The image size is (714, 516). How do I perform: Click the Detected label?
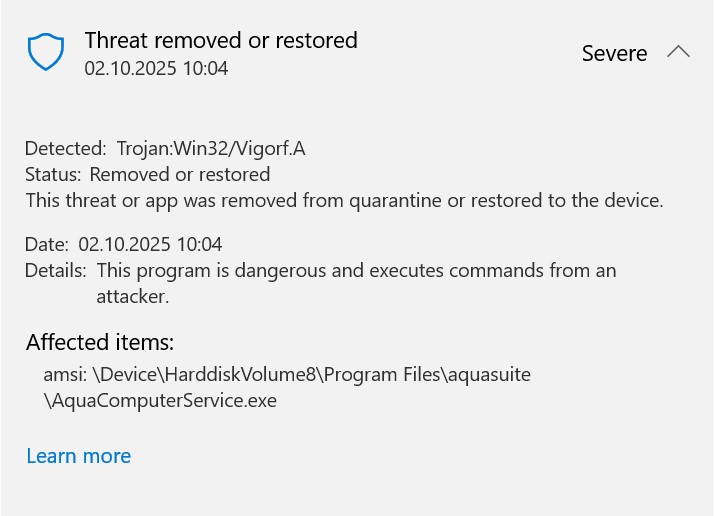(66, 148)
